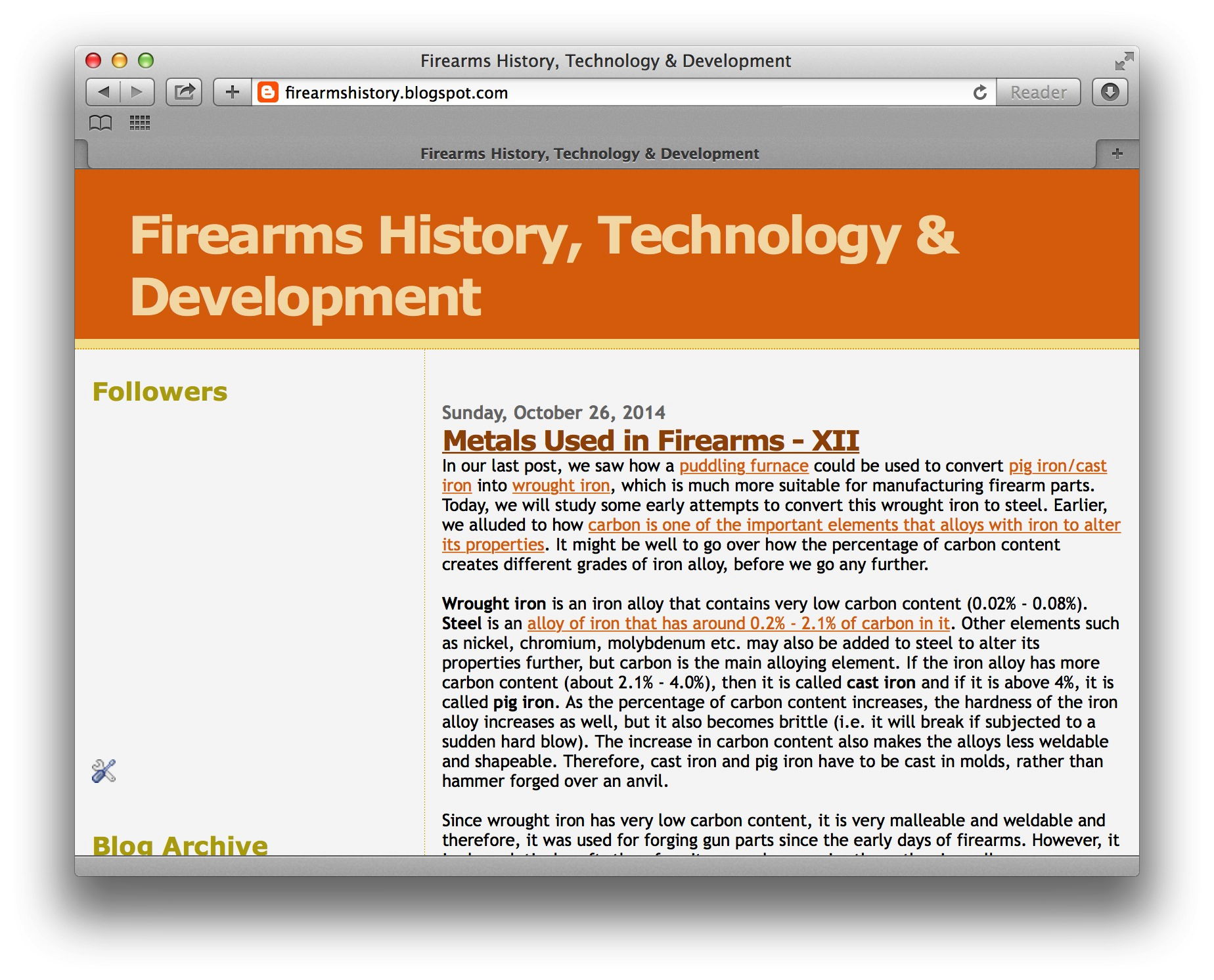Screen dimensions: 1214x980
Task: Open a new tab with the plus toolbar icon
Action: click(233, 92)
